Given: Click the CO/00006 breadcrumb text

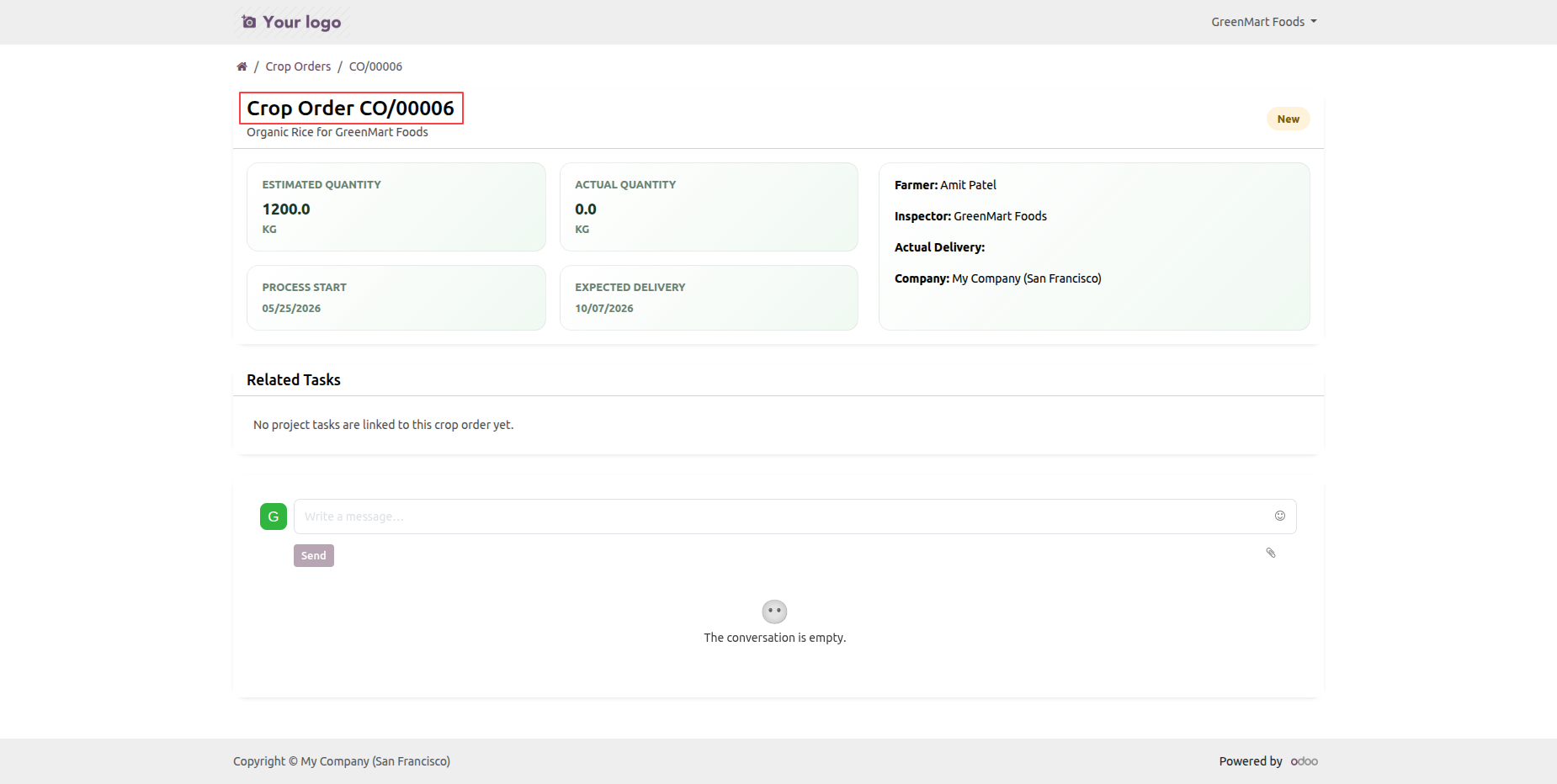Looking at the screenshot, I should click(x=375, y=66).
